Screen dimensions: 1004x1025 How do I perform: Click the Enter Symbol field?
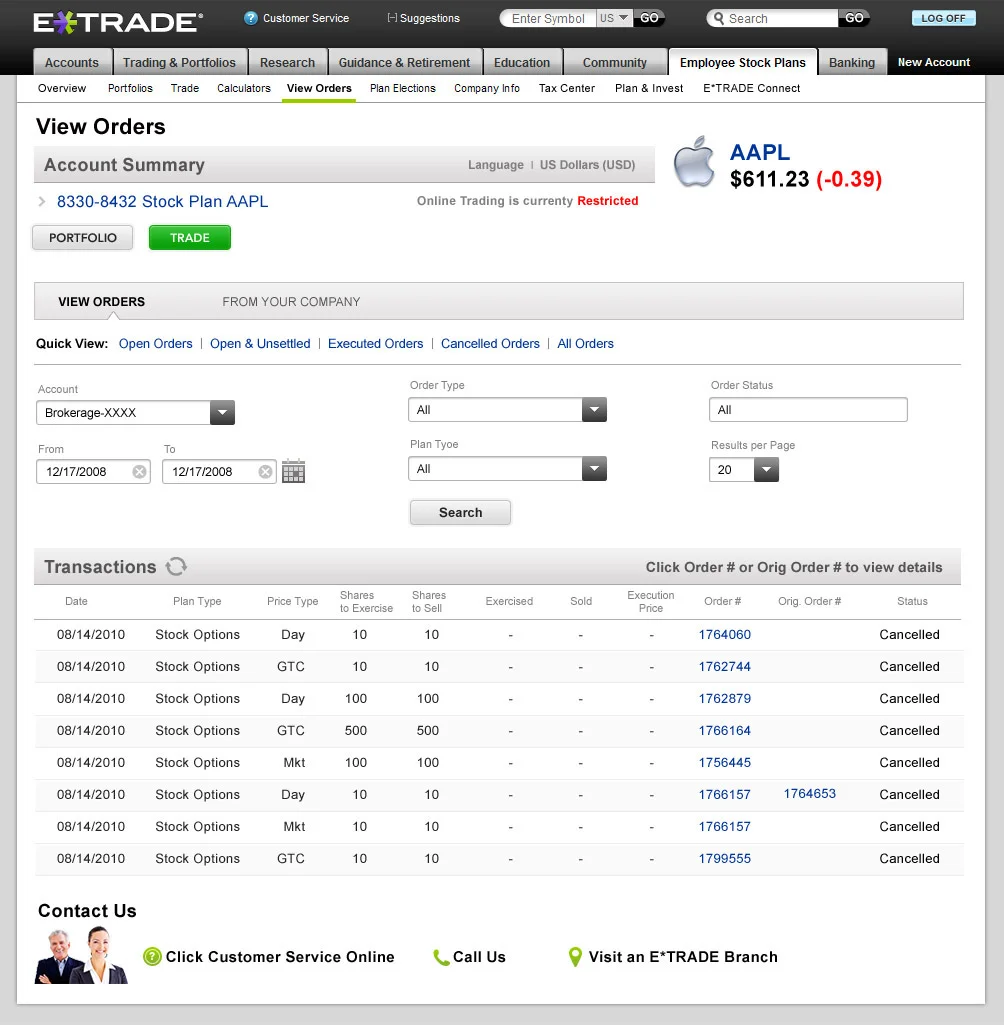tap(548, 18)
